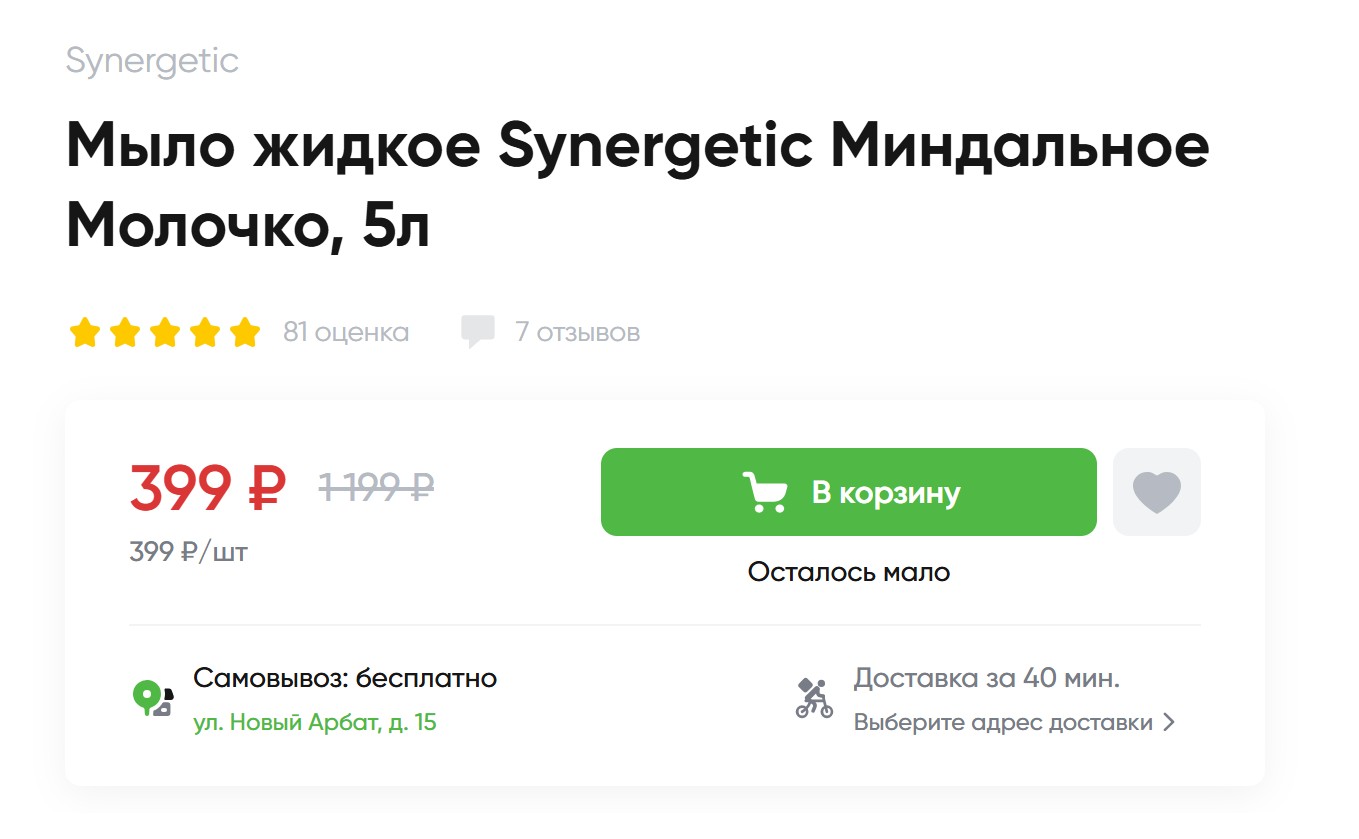Click the crossed-out 1 199 ₽ price
This screenshot has height=839, width=1359.
click(x=376, y=487)
